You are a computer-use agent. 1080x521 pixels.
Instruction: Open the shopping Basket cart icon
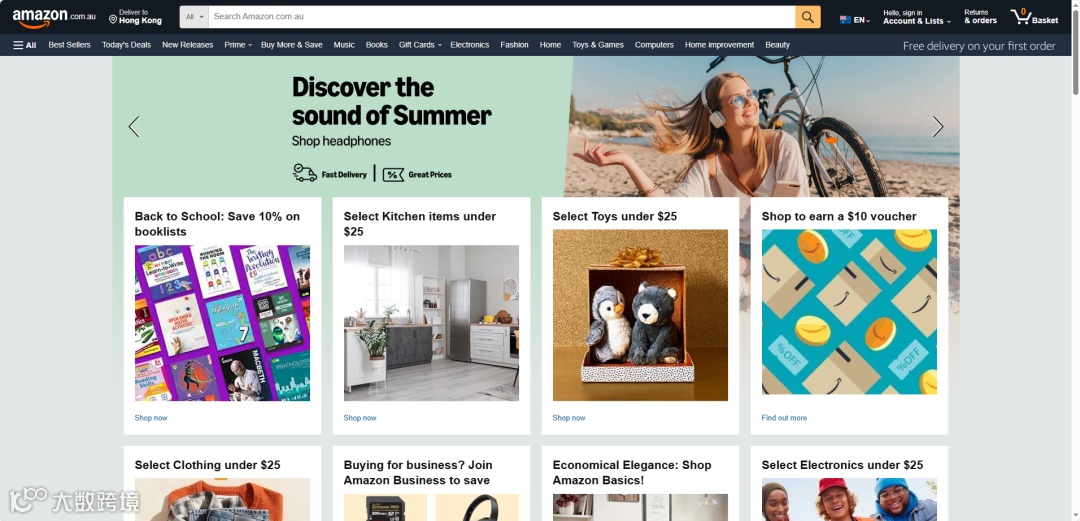point(1034,17)
